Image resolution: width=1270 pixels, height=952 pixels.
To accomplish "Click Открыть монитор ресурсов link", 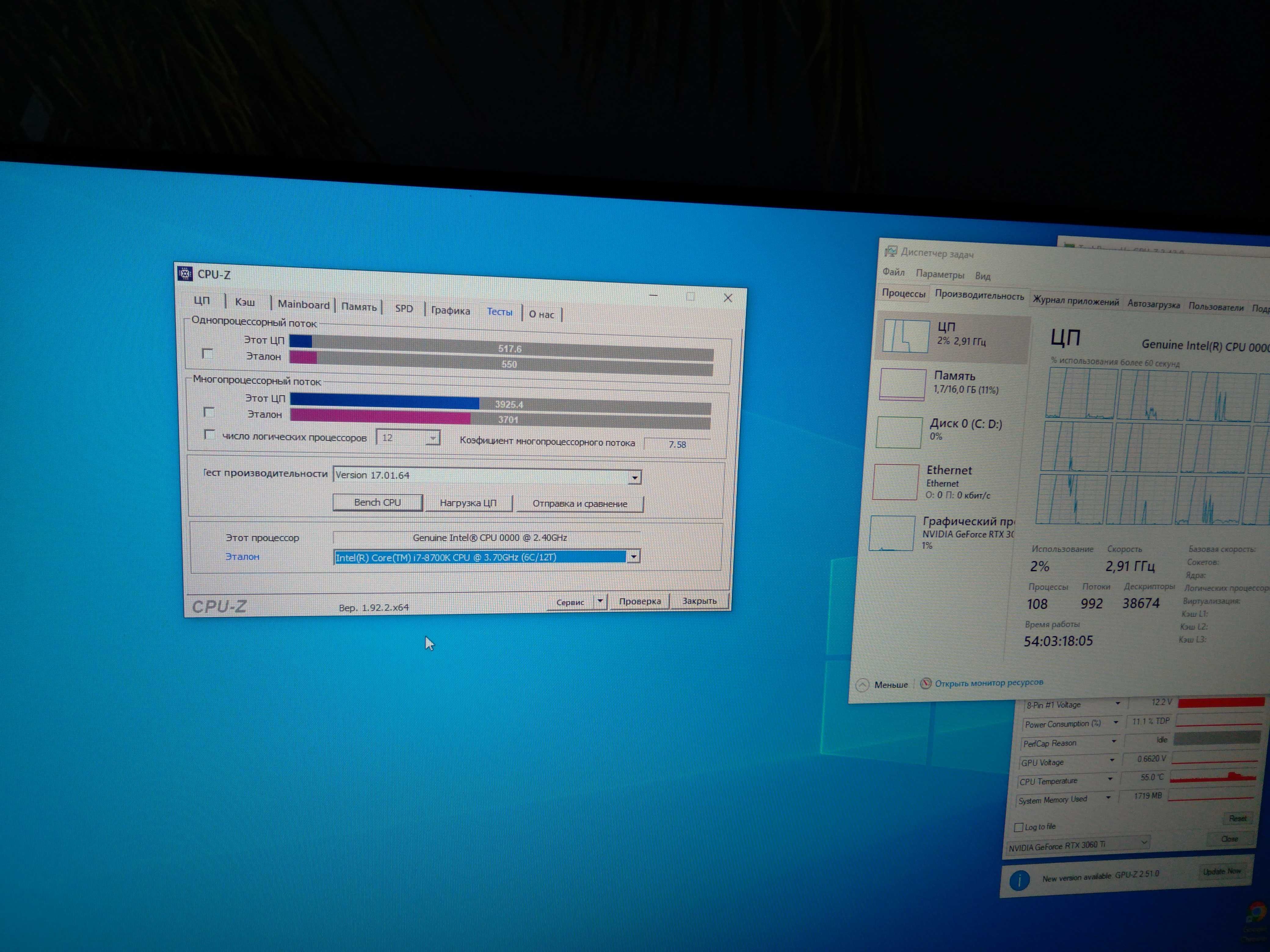I will pyautogui.click(x=989, y=682).
